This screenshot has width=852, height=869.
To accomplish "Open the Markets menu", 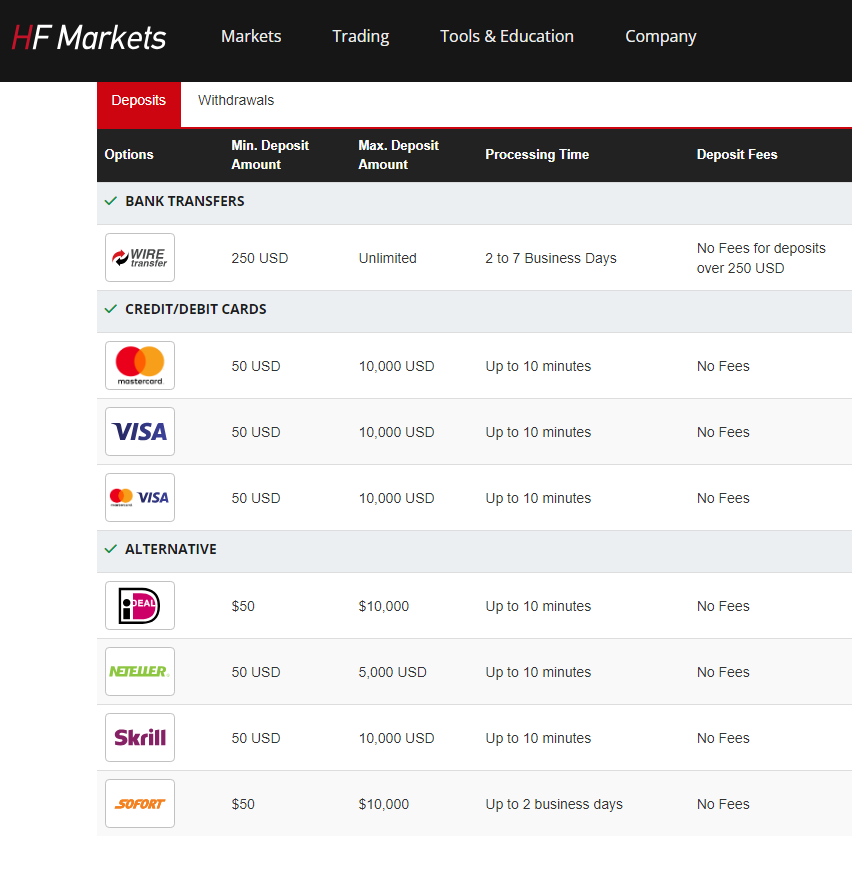I will coord(251,36).
